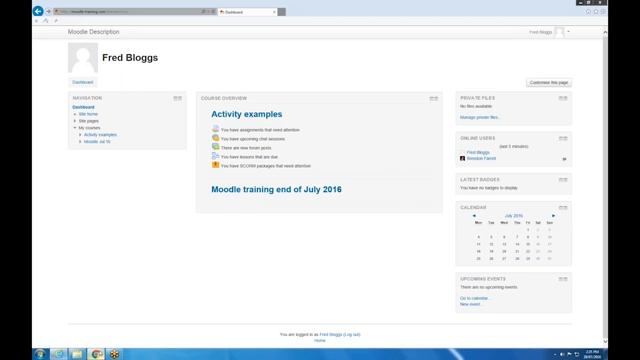The width and height of the screenshot is (640, 360).
Task: Click the browser Tools gear icon
Action: 603,12
